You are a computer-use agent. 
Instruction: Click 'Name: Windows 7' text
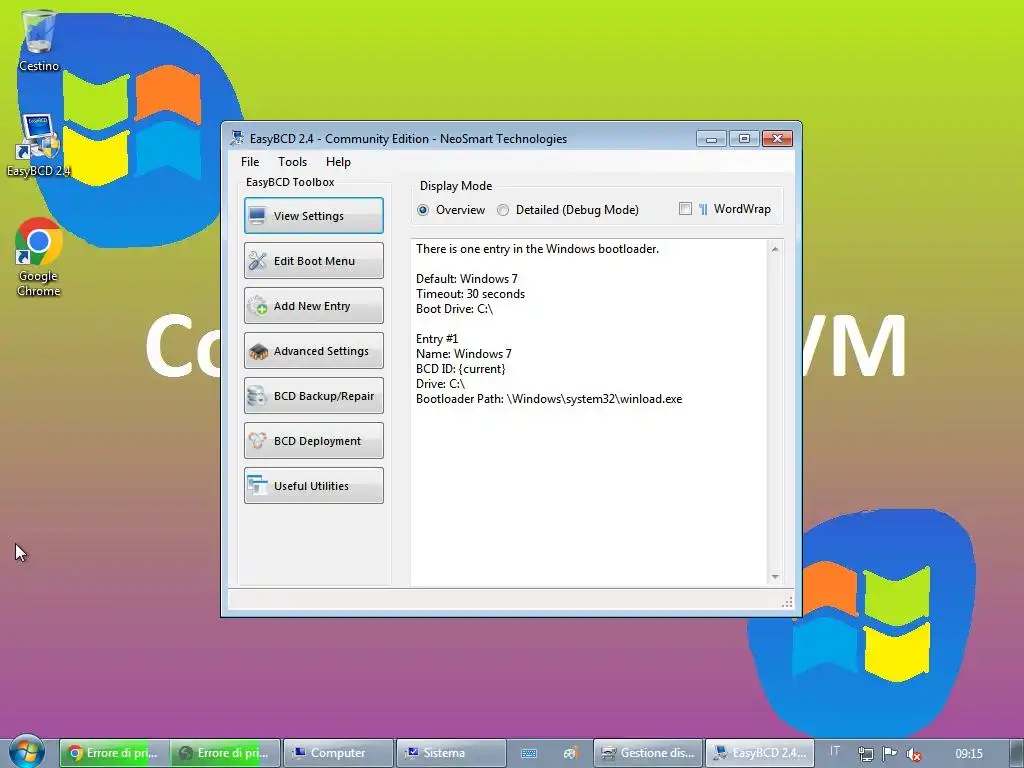click(464, 354)
